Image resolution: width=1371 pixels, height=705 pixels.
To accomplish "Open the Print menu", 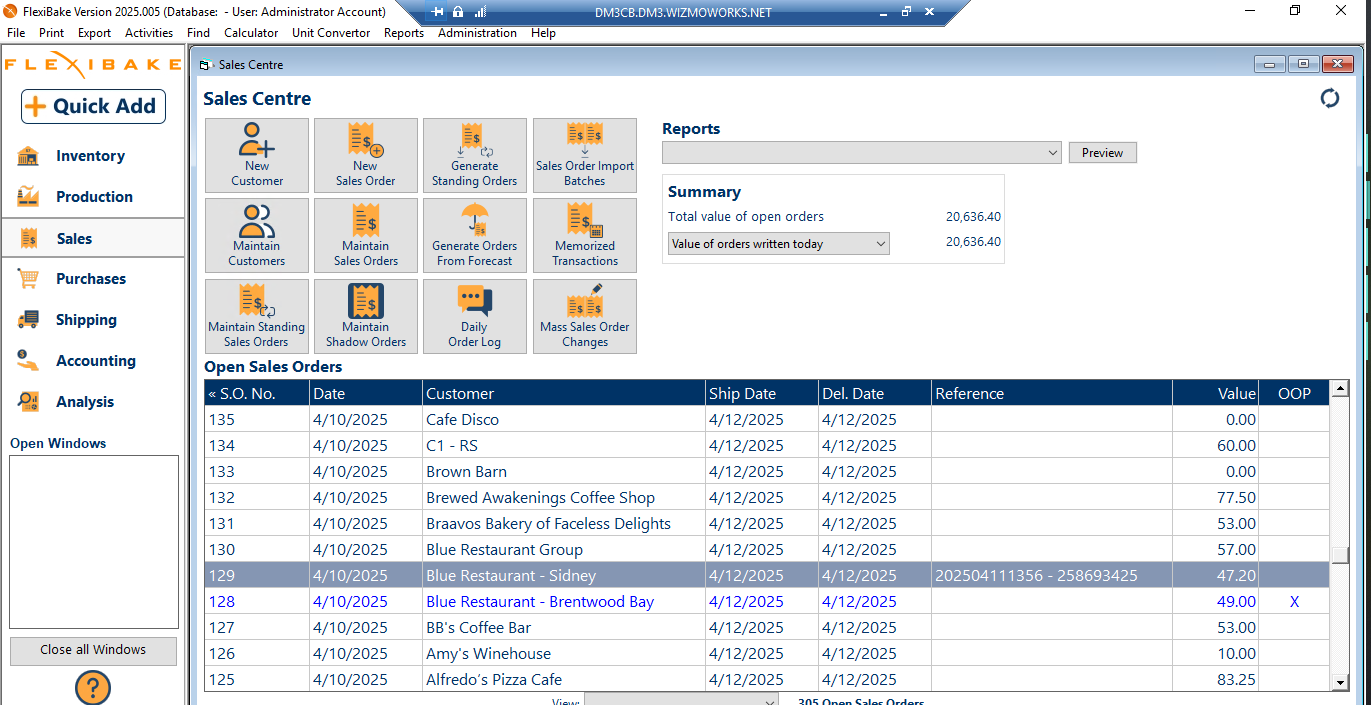I will click(51, 33).
